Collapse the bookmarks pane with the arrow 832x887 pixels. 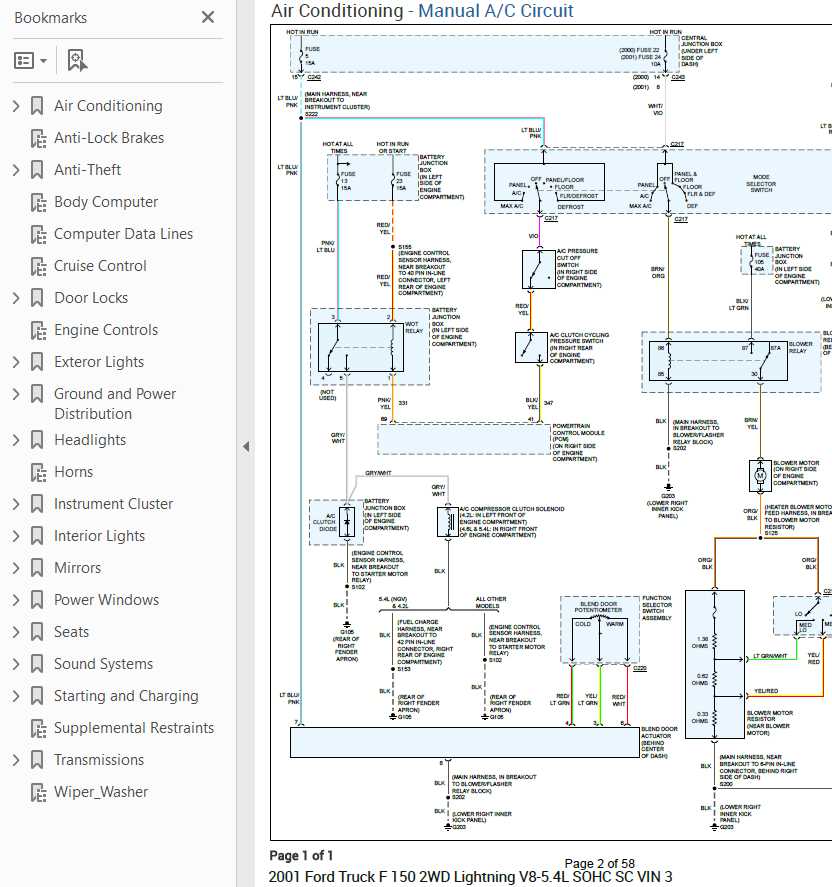click(246, 446)
